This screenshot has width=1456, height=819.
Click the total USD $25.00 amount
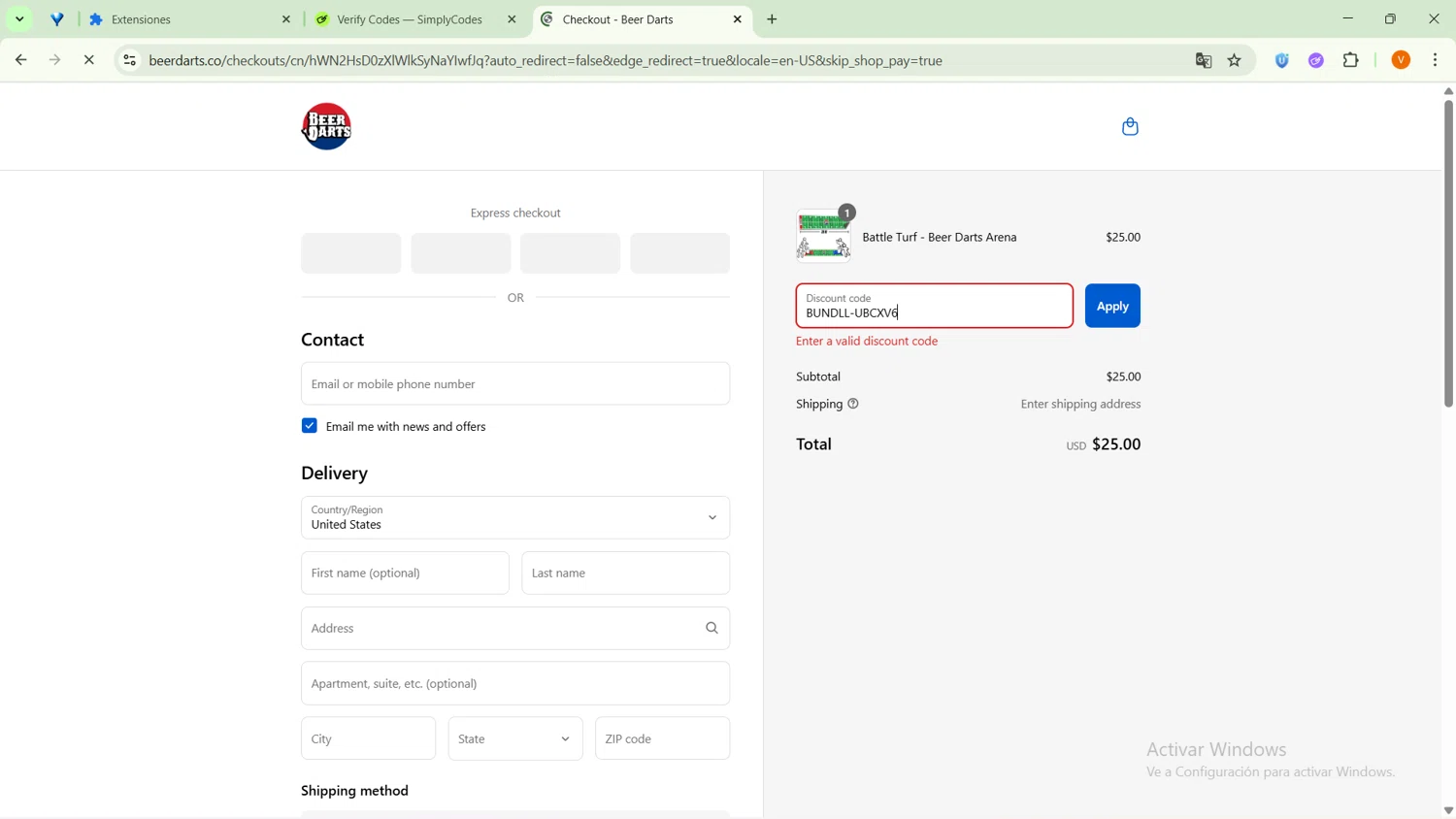[x=1104, y=444]
